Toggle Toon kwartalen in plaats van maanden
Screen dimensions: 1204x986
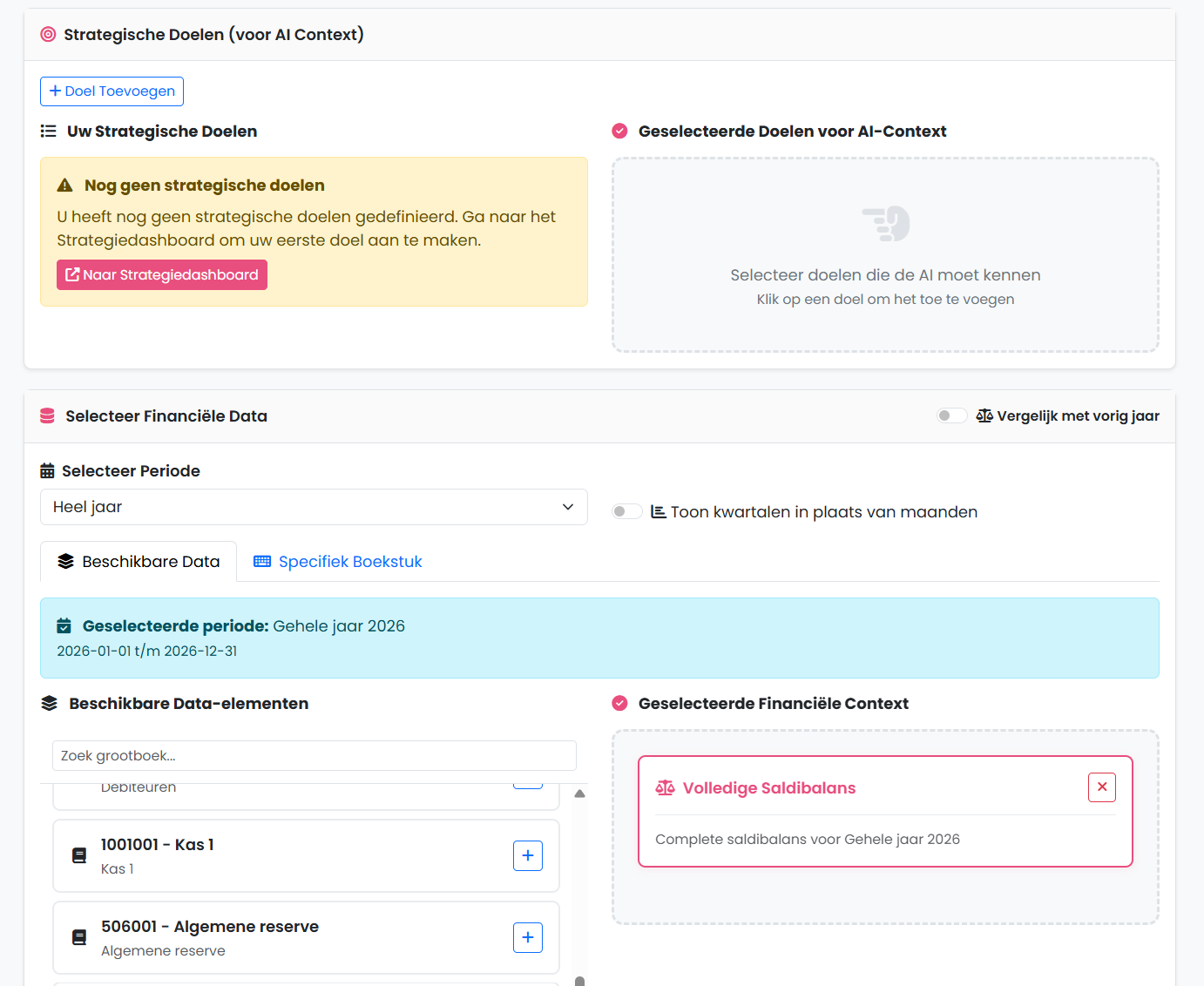coord(626,511)
